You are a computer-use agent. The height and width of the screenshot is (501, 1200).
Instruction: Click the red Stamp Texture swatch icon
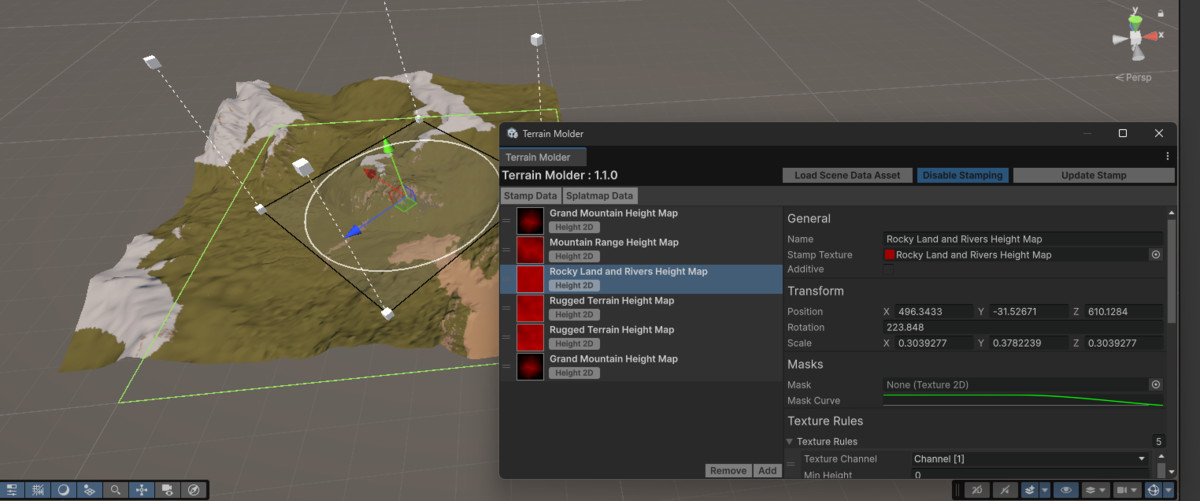(x=890, y=255)
